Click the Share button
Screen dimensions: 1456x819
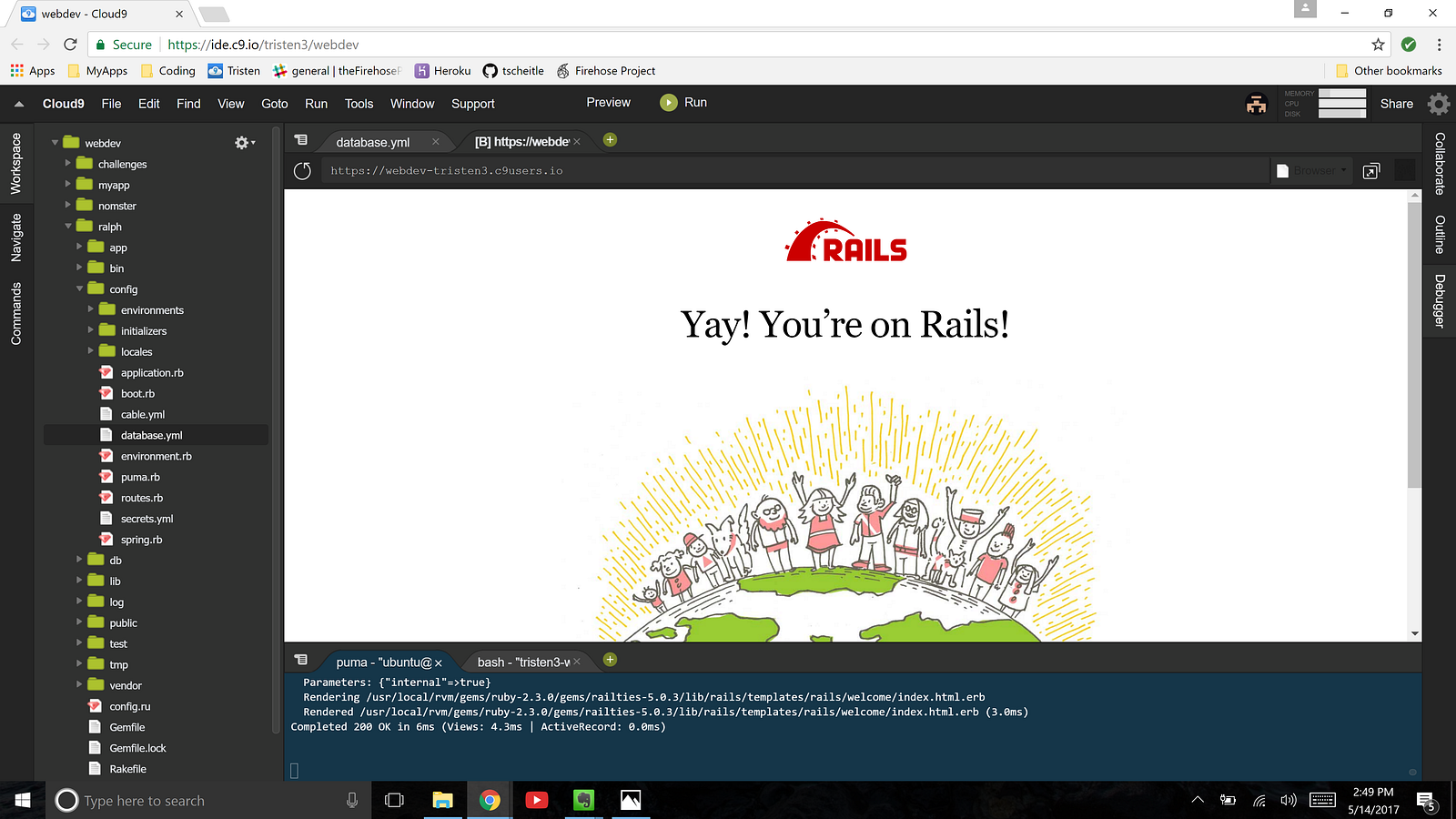tap(1397, 104)
